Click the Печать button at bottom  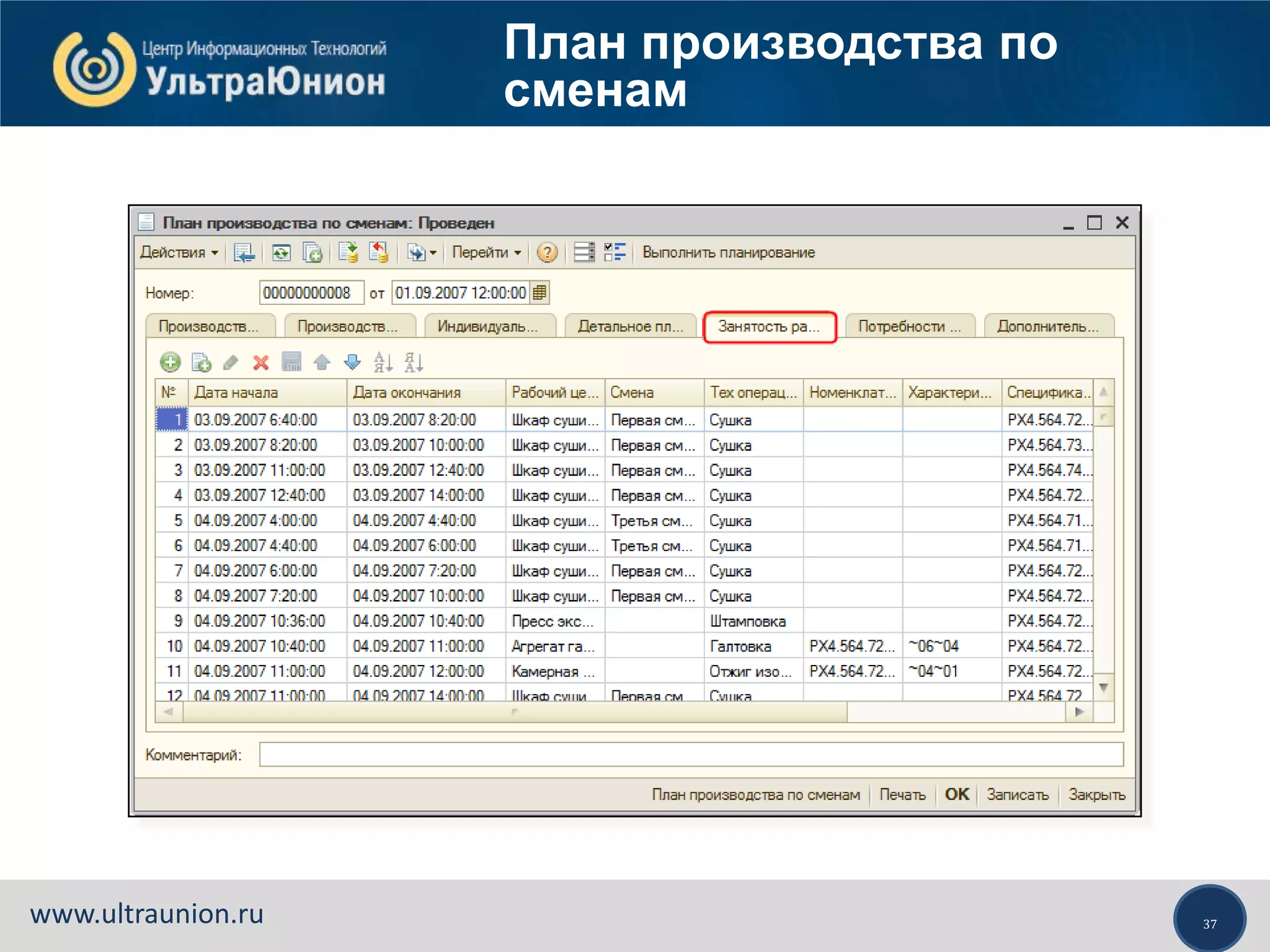click(x=902, y=795)
